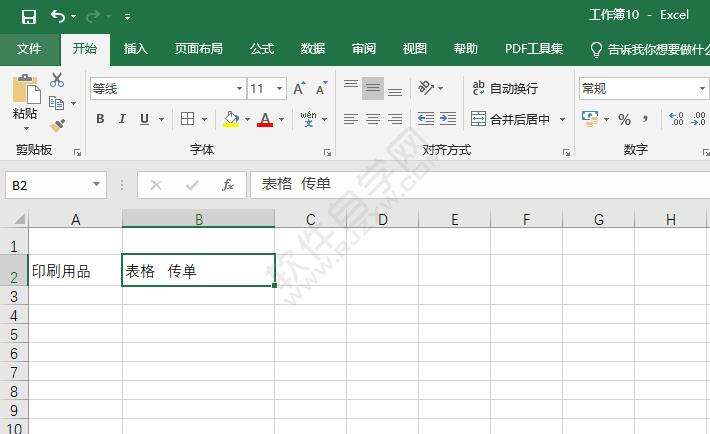Image resolution: width=710 pixels, height=434 pixels.
Task: Open the 视图 ribbon tab
Action: 415,48
